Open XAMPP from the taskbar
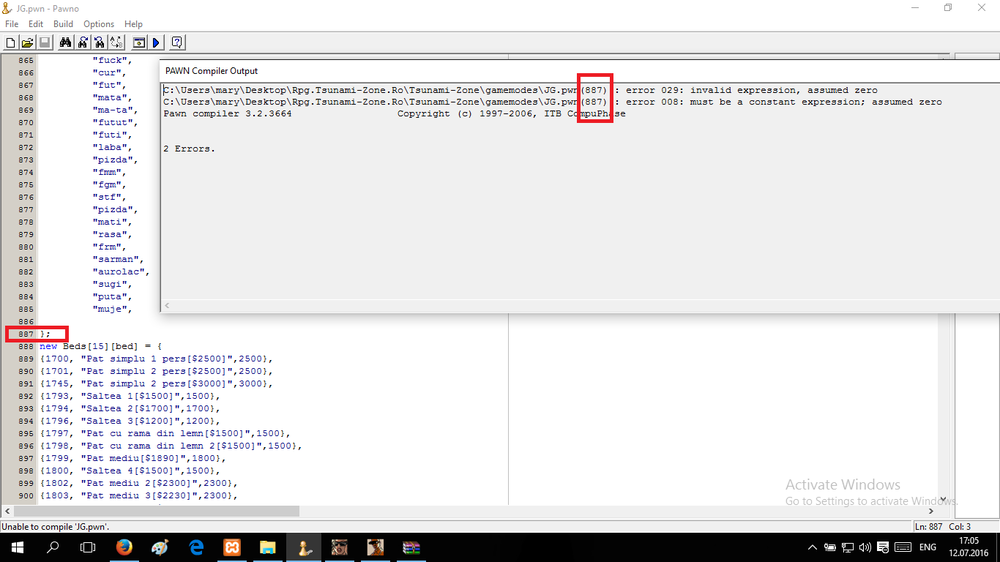The width and height of the screenshot is (1000, 562). coord(232,547)
